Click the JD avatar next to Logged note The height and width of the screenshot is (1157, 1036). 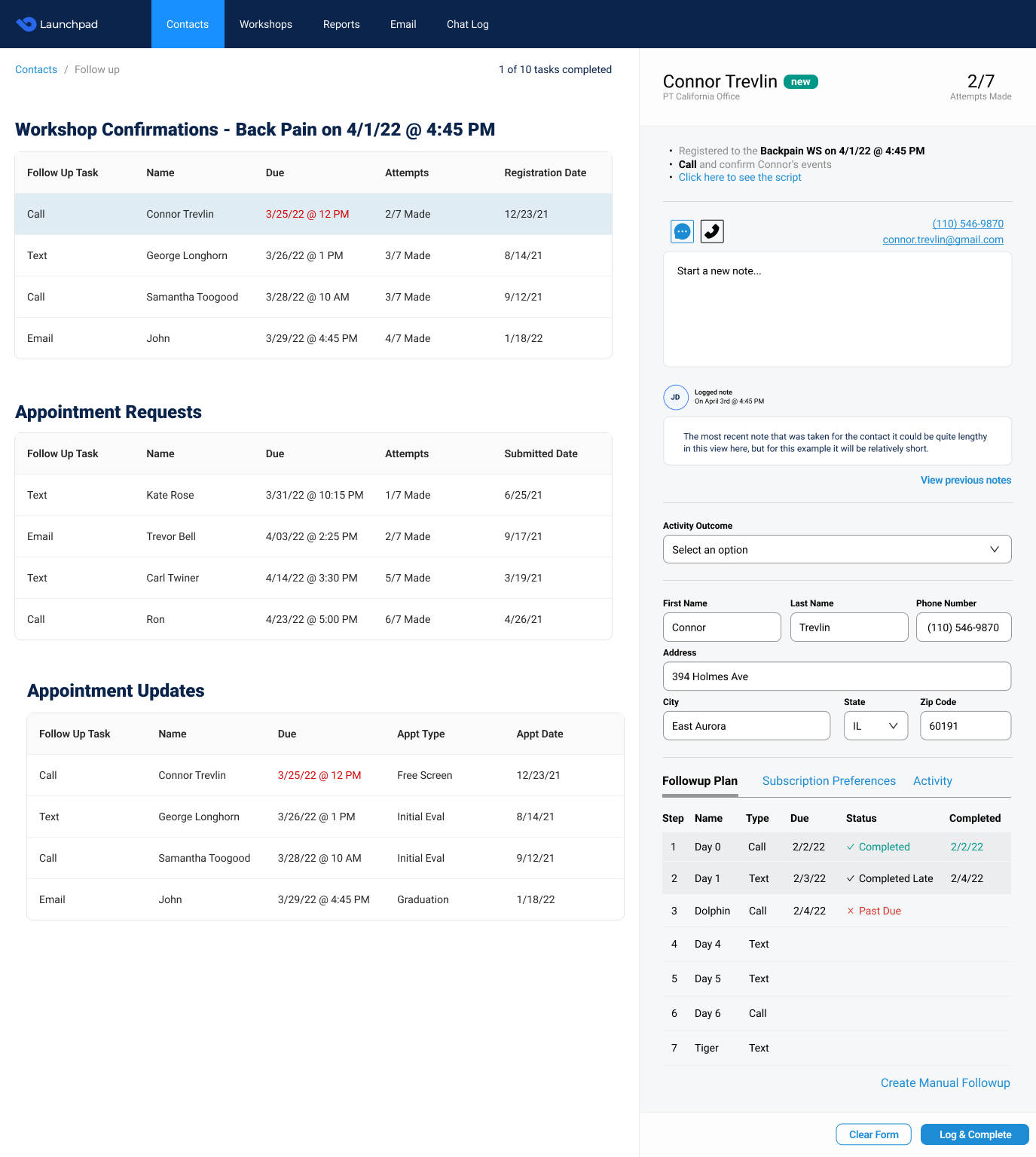676,397
